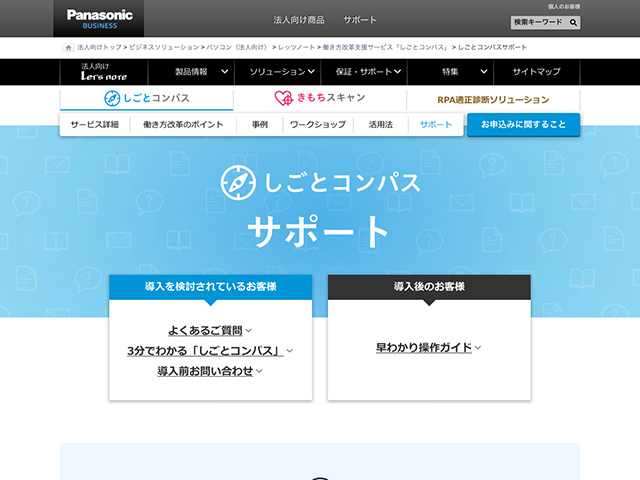Click chevron beside 導入前お問い合わせ
Image resolution: width=640 pixels, height=480 pixels.
coord(259,371)
